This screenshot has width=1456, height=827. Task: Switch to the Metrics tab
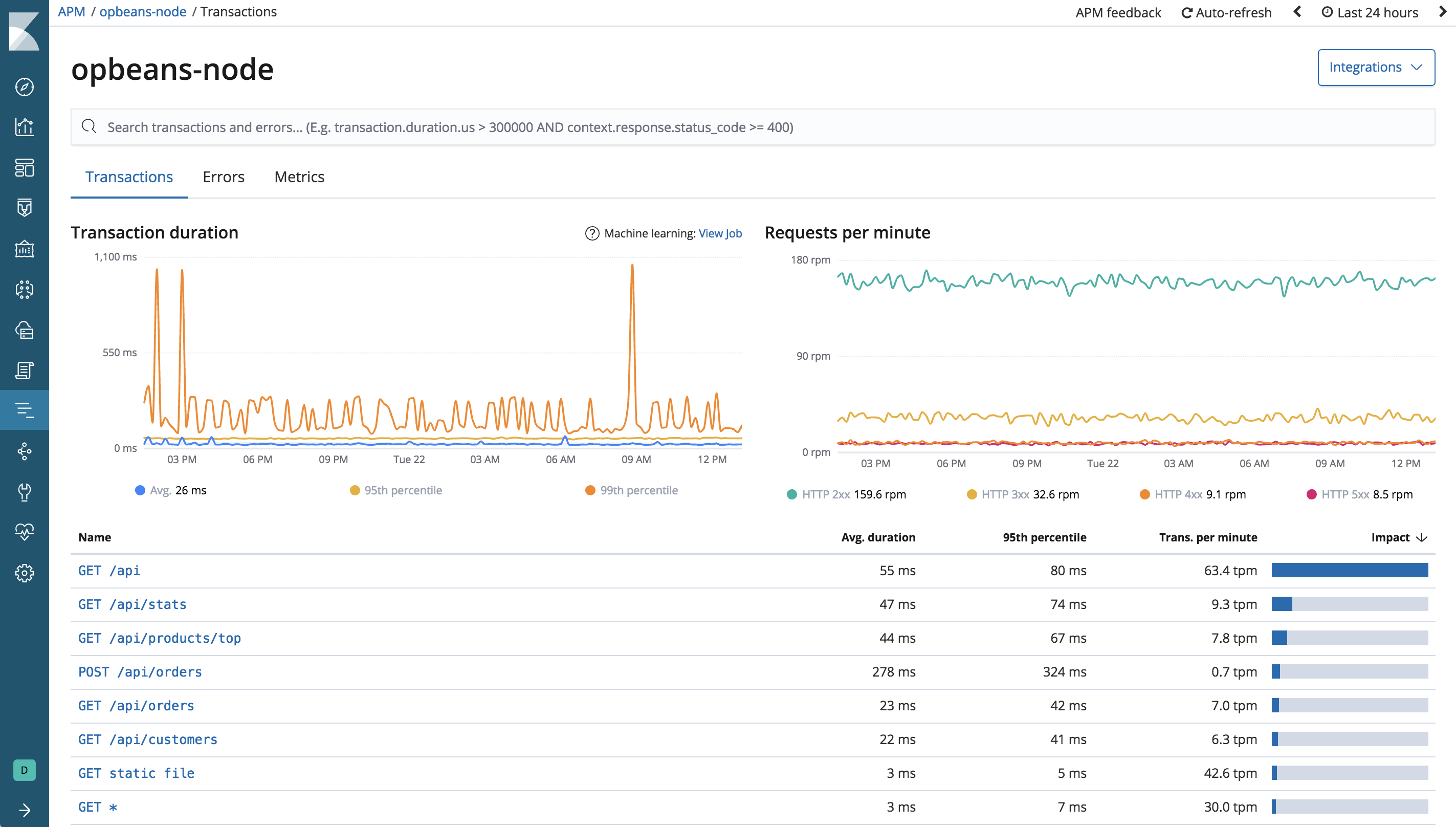pos(299,177)
